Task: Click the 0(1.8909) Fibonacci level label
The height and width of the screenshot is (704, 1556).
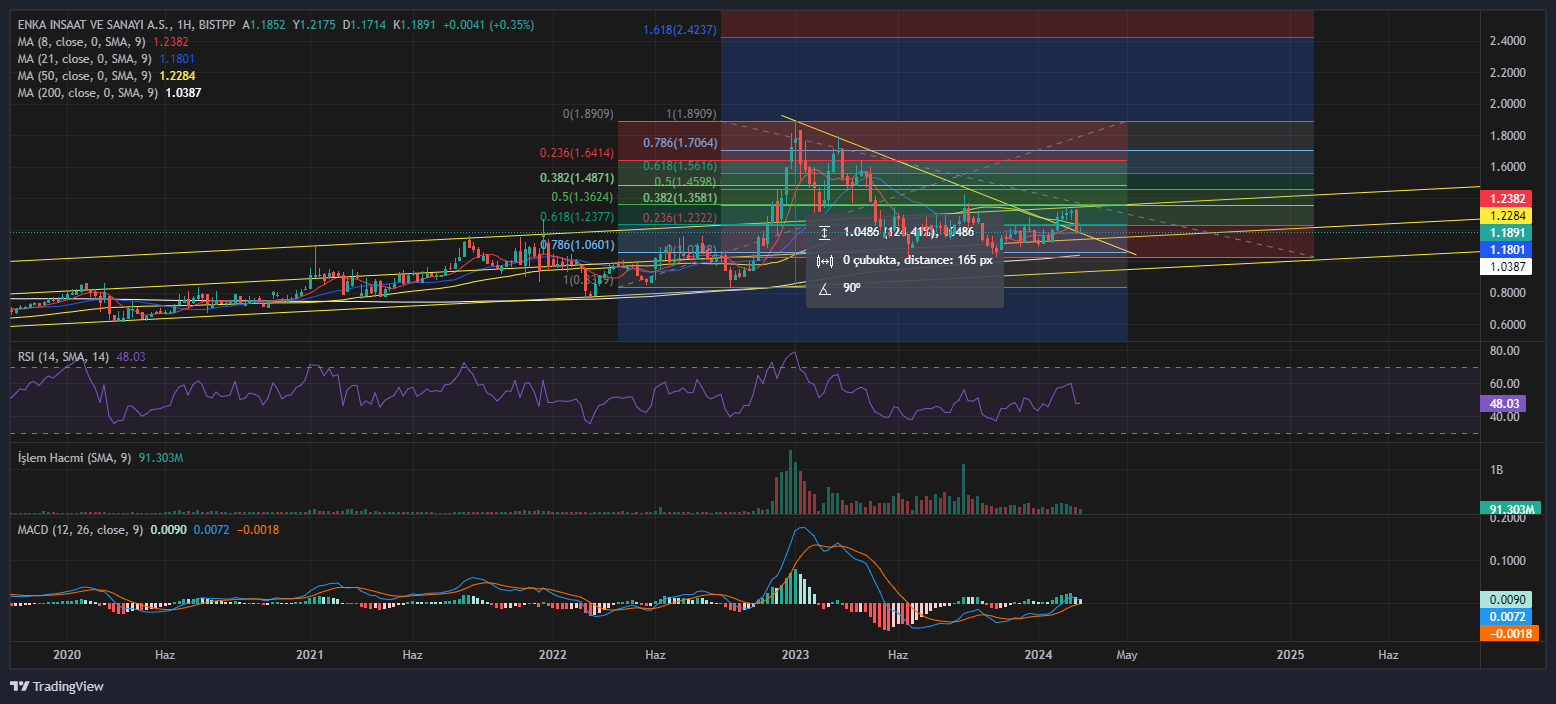Action: click(x=588, y=114)
